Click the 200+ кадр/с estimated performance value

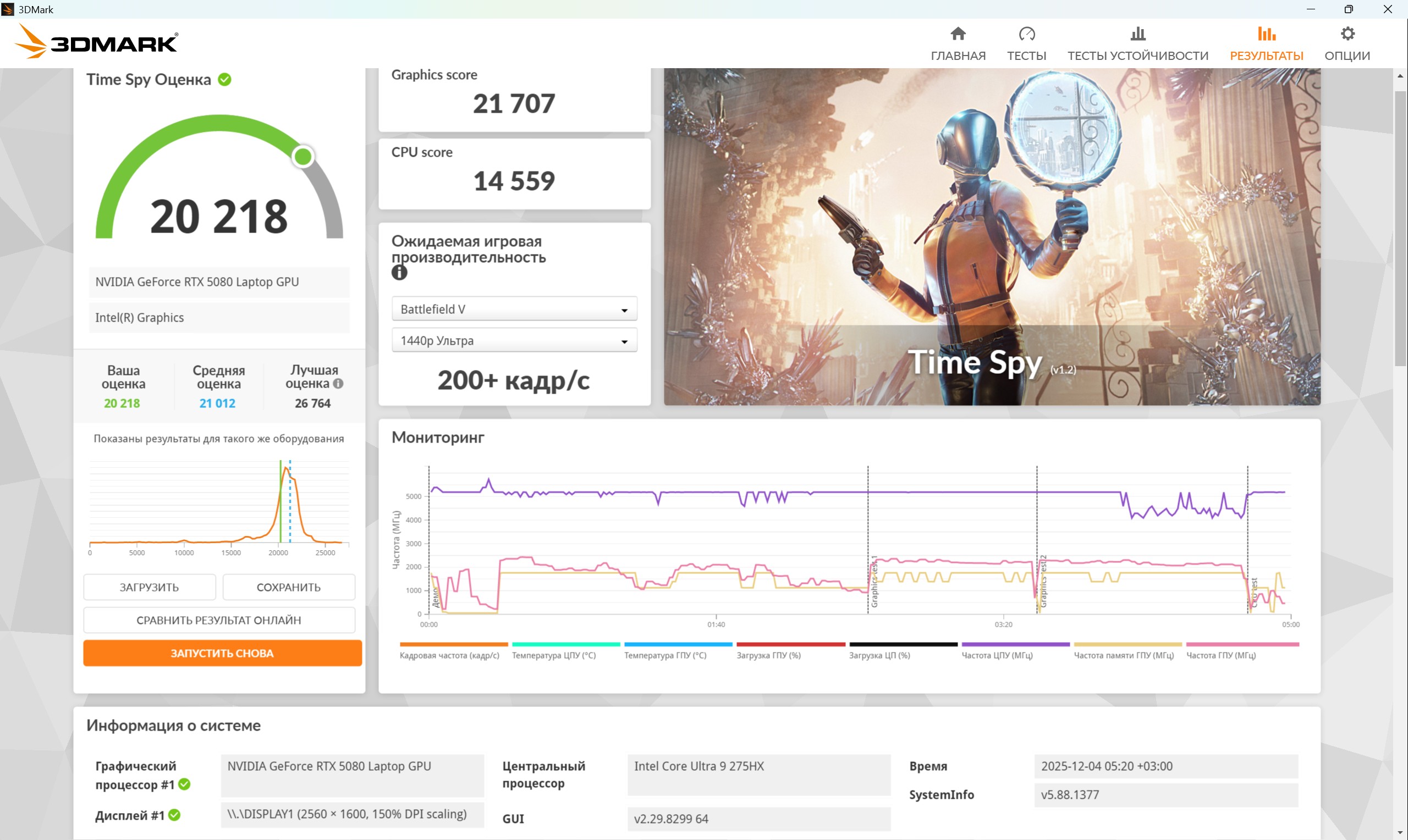tap(514, 380)
